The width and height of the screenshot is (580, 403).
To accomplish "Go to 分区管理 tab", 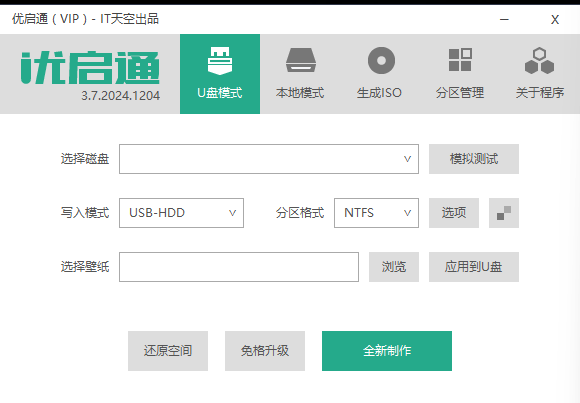I will click(x=459, y=74).
